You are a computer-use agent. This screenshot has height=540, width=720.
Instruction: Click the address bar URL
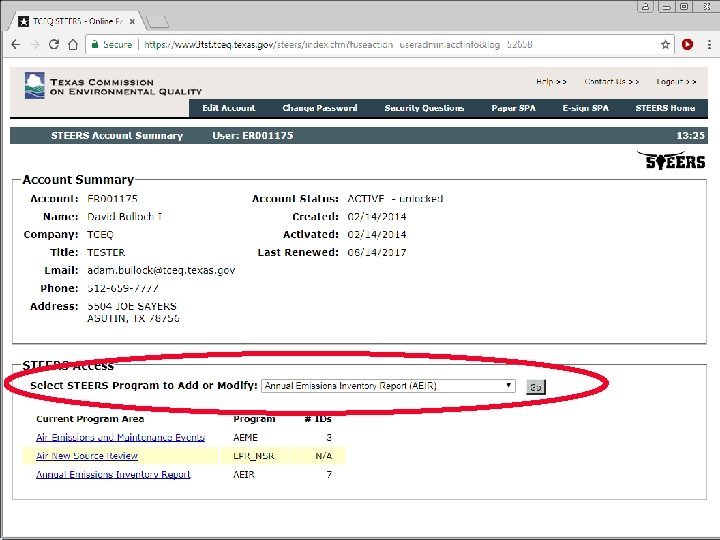point(338,45)
